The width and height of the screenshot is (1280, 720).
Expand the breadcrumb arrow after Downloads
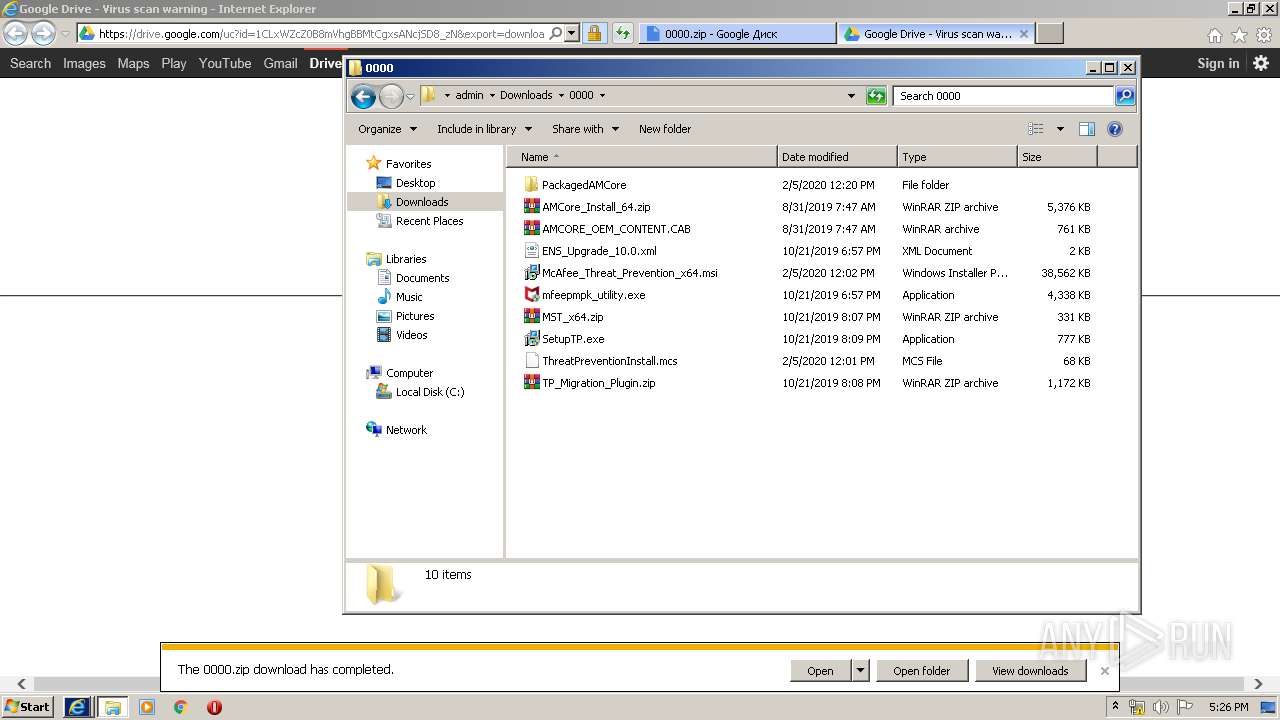click(561, 96)
